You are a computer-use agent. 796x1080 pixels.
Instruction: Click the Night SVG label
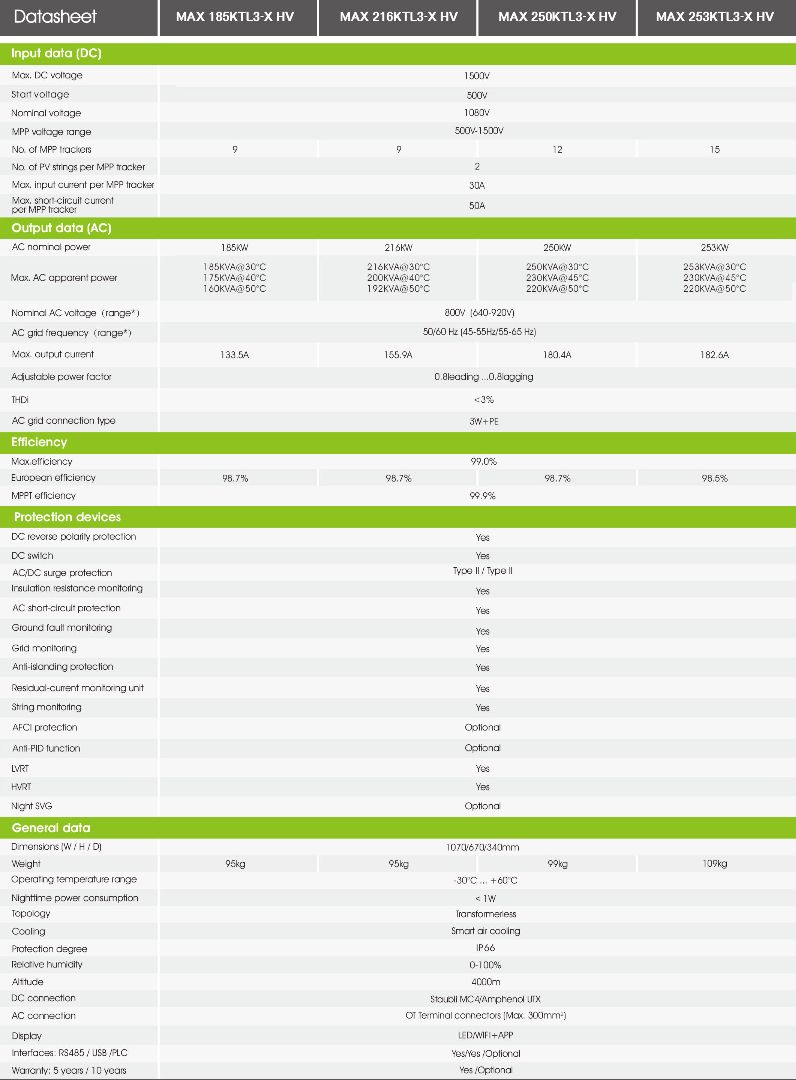[x=32, y=806]
